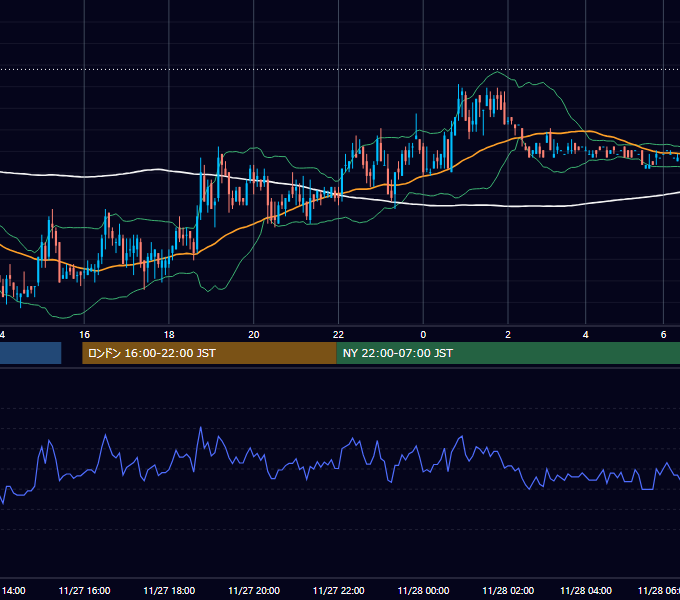Click the 0 hour label on upper axis
The height and width of the screenshot is (600, 680).
(423, 334)
